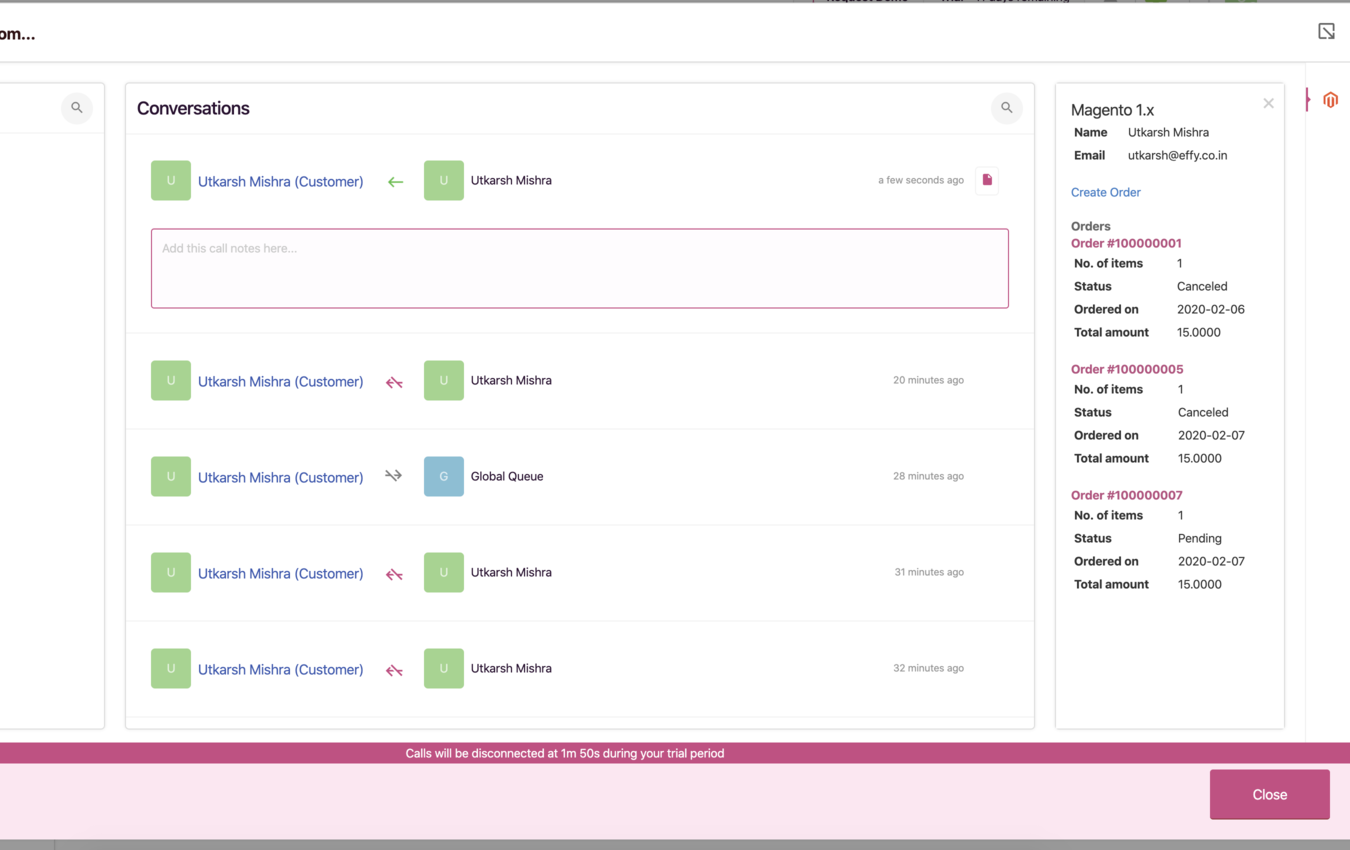Open the search in the Conversations panel
The image size is (1350, 850).
tap(1006, 108)
